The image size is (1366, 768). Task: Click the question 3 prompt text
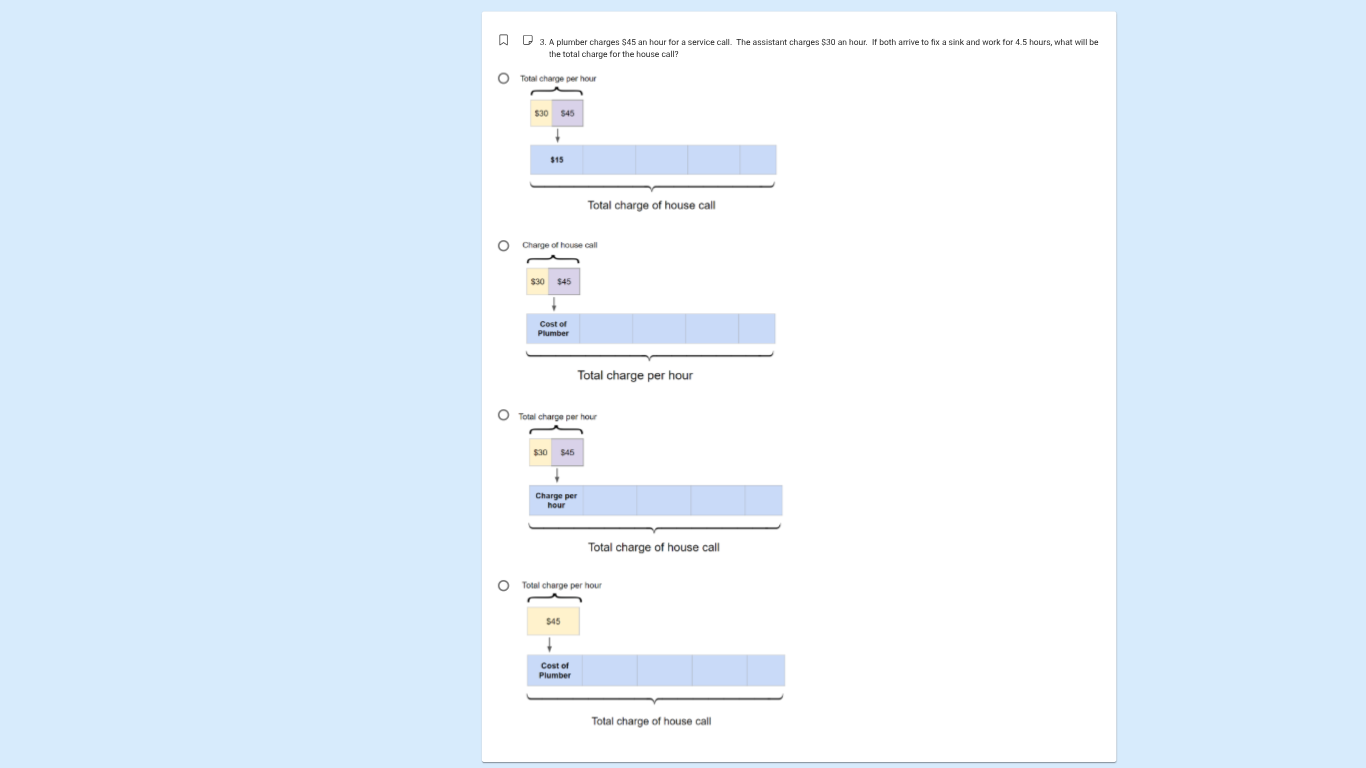point(819,48)
